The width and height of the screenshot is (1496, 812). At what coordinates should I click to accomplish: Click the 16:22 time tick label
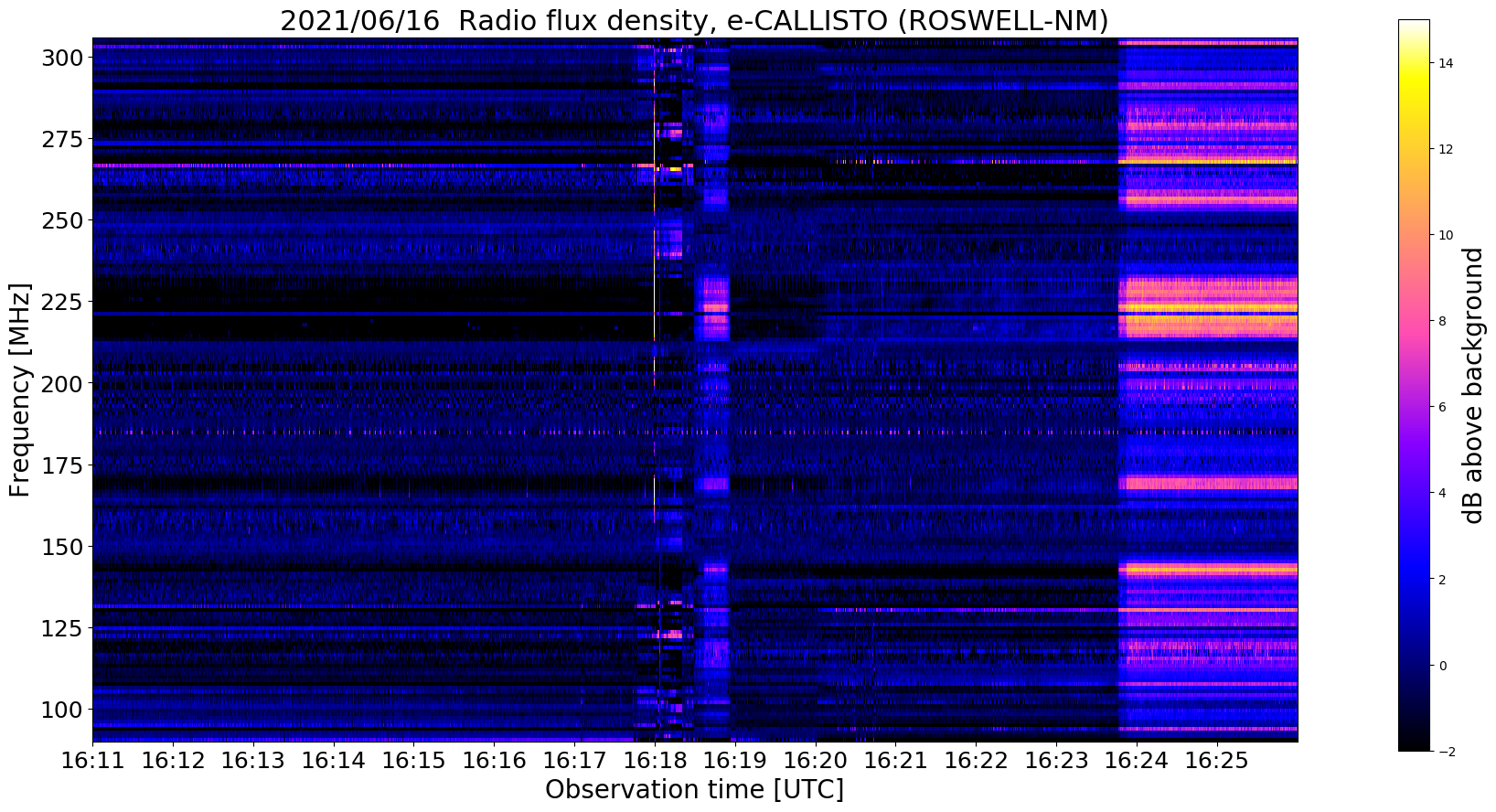click(x=976, y=760)
